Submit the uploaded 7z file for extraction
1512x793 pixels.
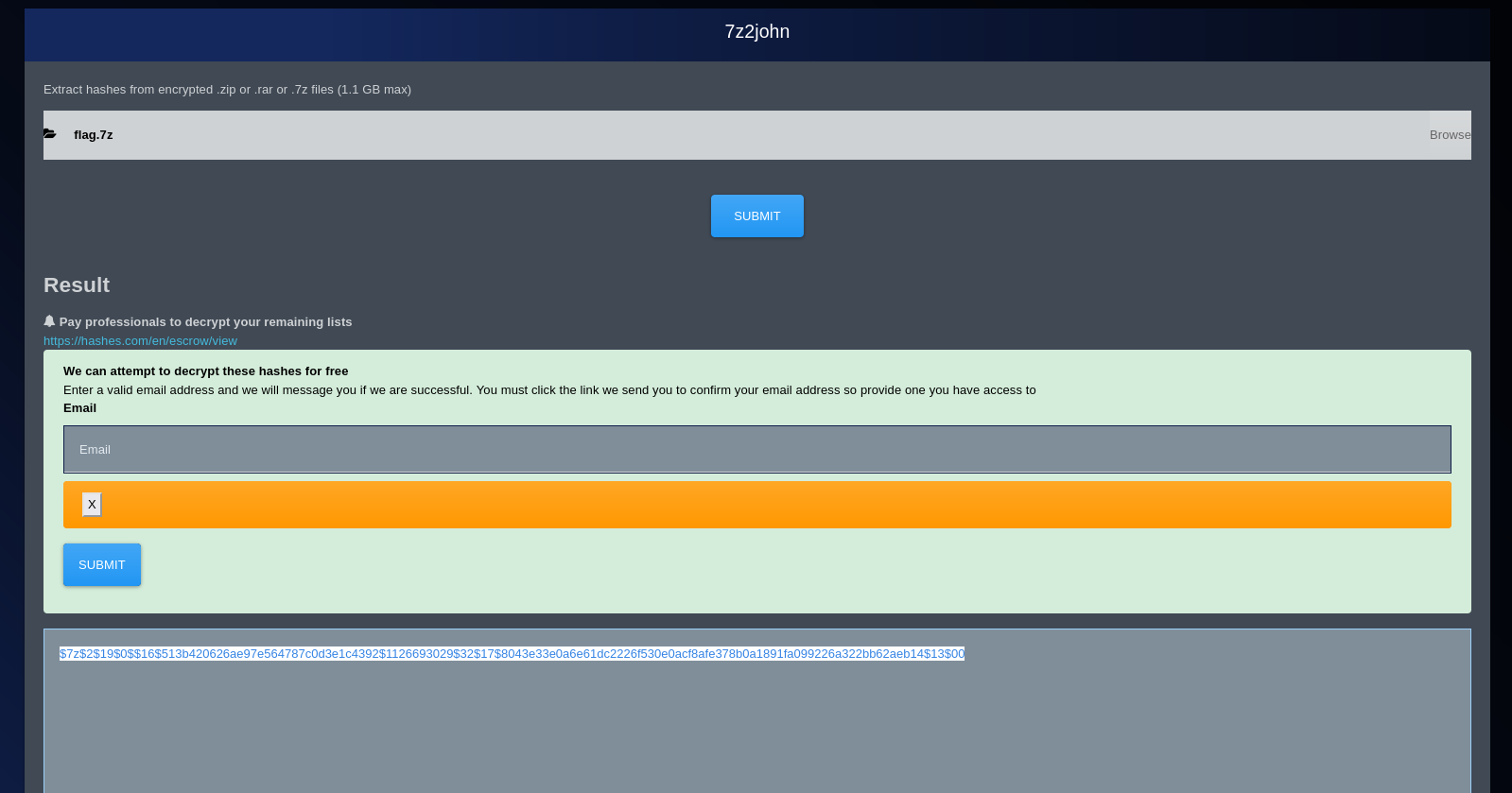[x=757, y=216]
